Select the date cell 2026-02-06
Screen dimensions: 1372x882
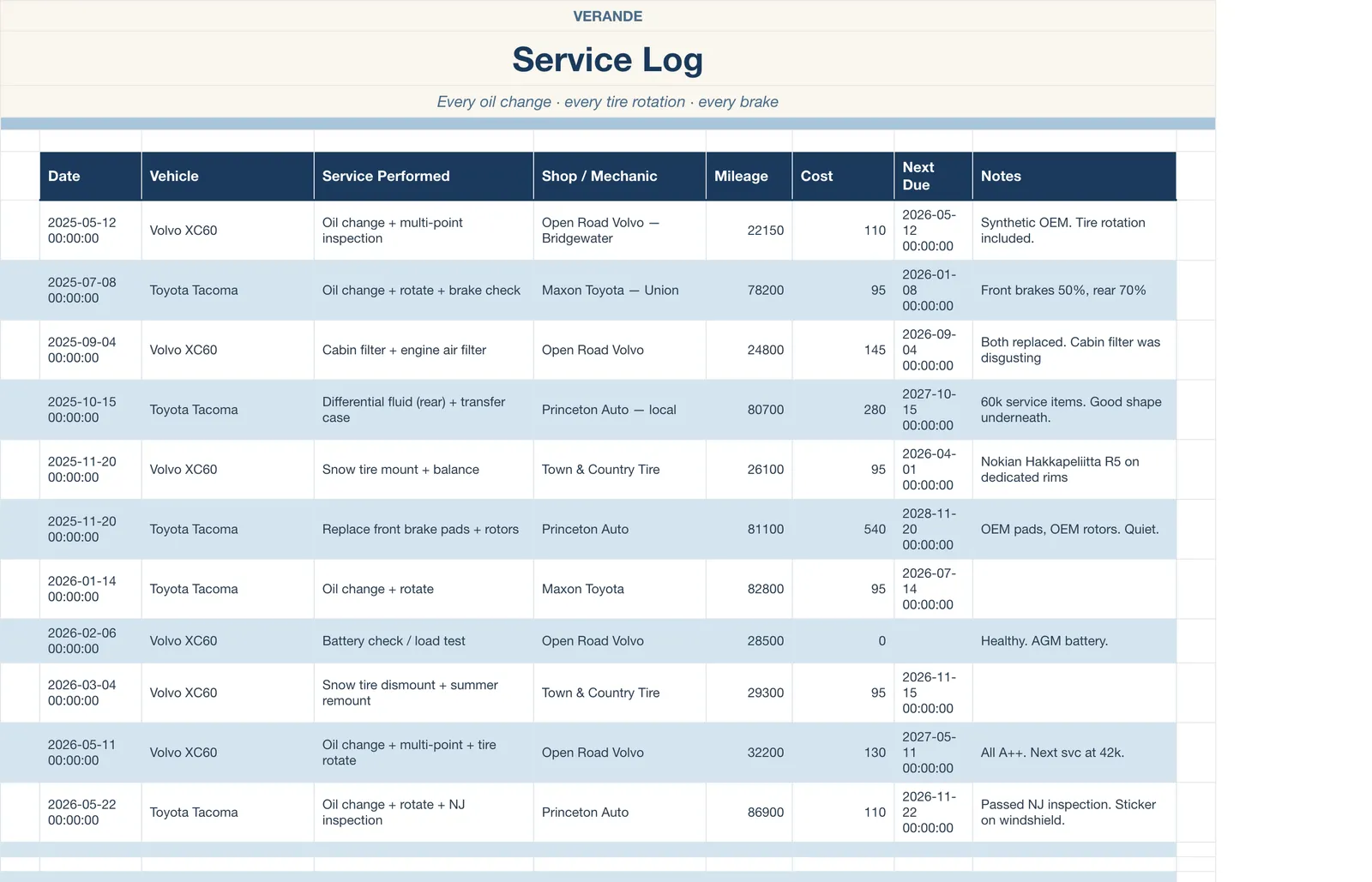[91, 641]
